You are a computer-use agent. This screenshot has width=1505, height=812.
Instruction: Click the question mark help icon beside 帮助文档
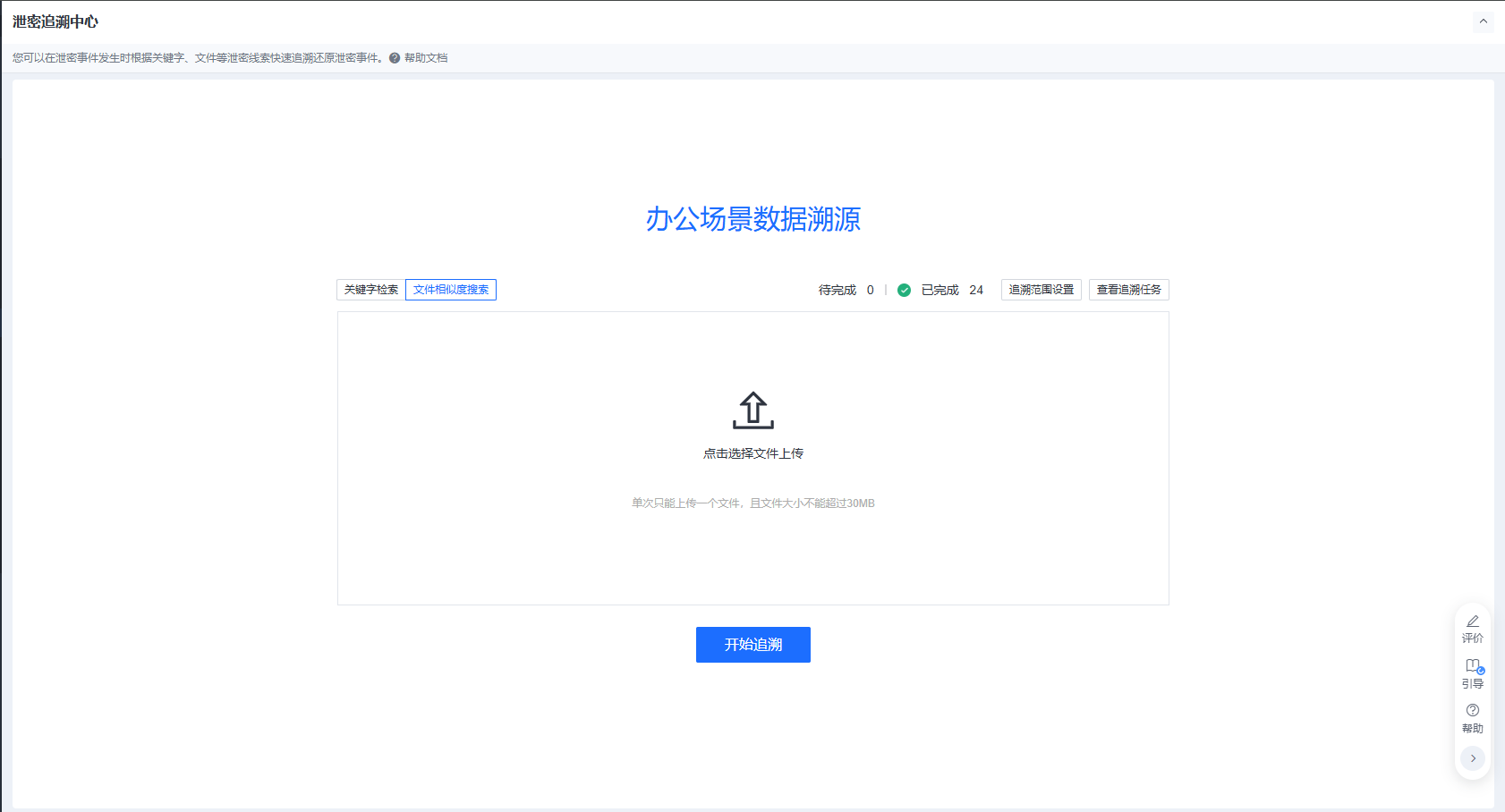[395, 58]
